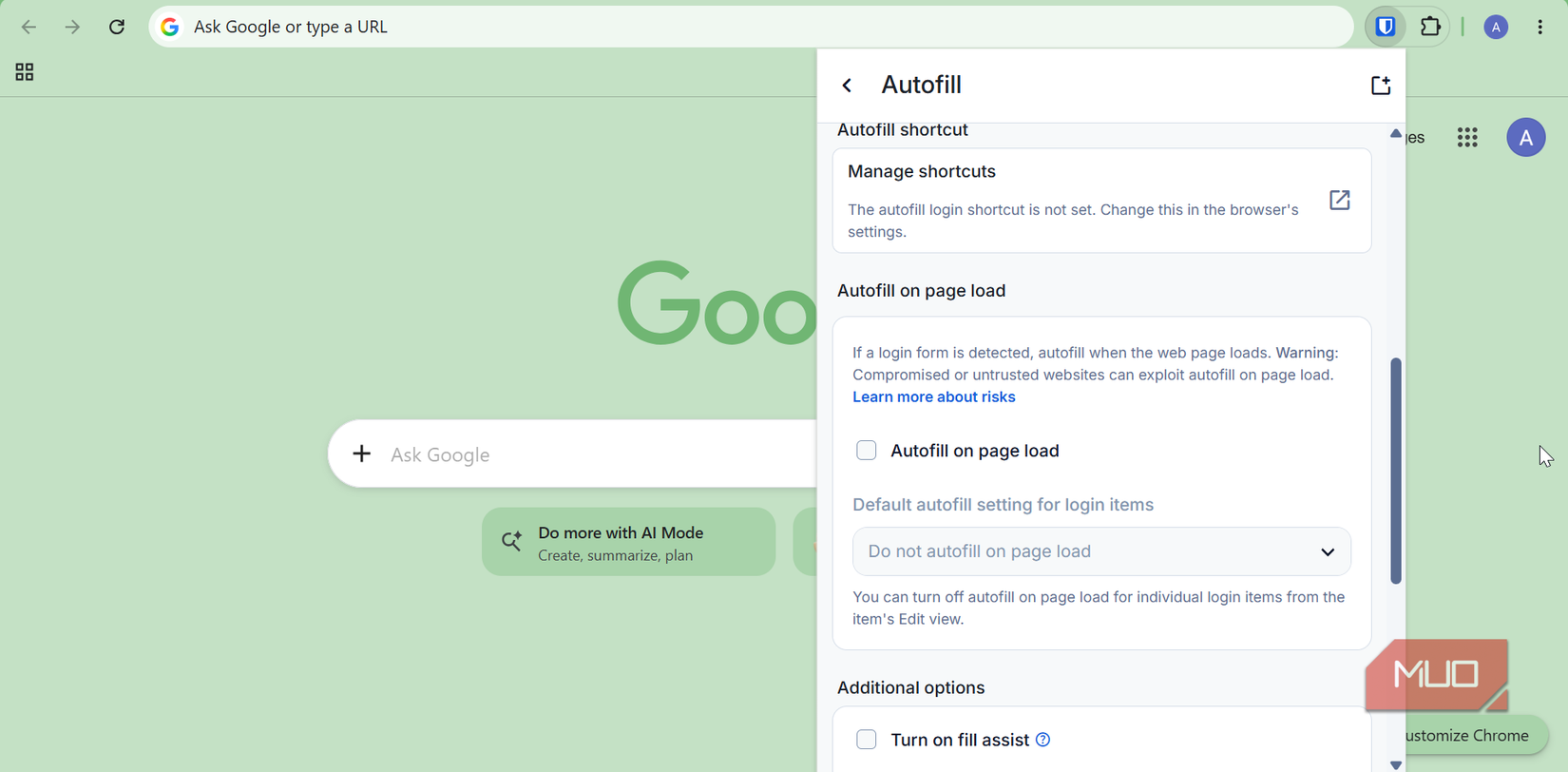The height and width of the screenshot is (772, 1568).
Task: Open the tab groups grid icon
Action: [x=25, y=72]
